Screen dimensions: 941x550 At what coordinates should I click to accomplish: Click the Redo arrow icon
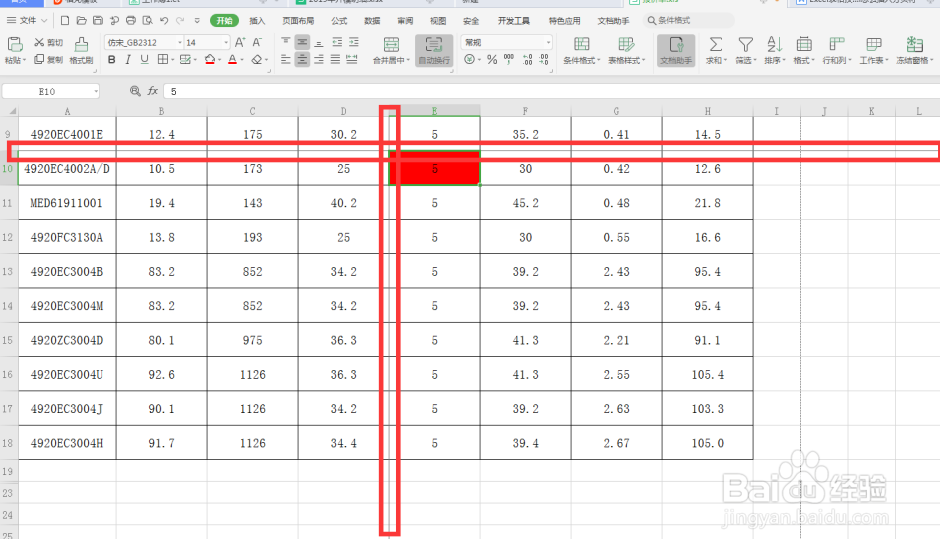pyautogui.click(x=180, y=20)
